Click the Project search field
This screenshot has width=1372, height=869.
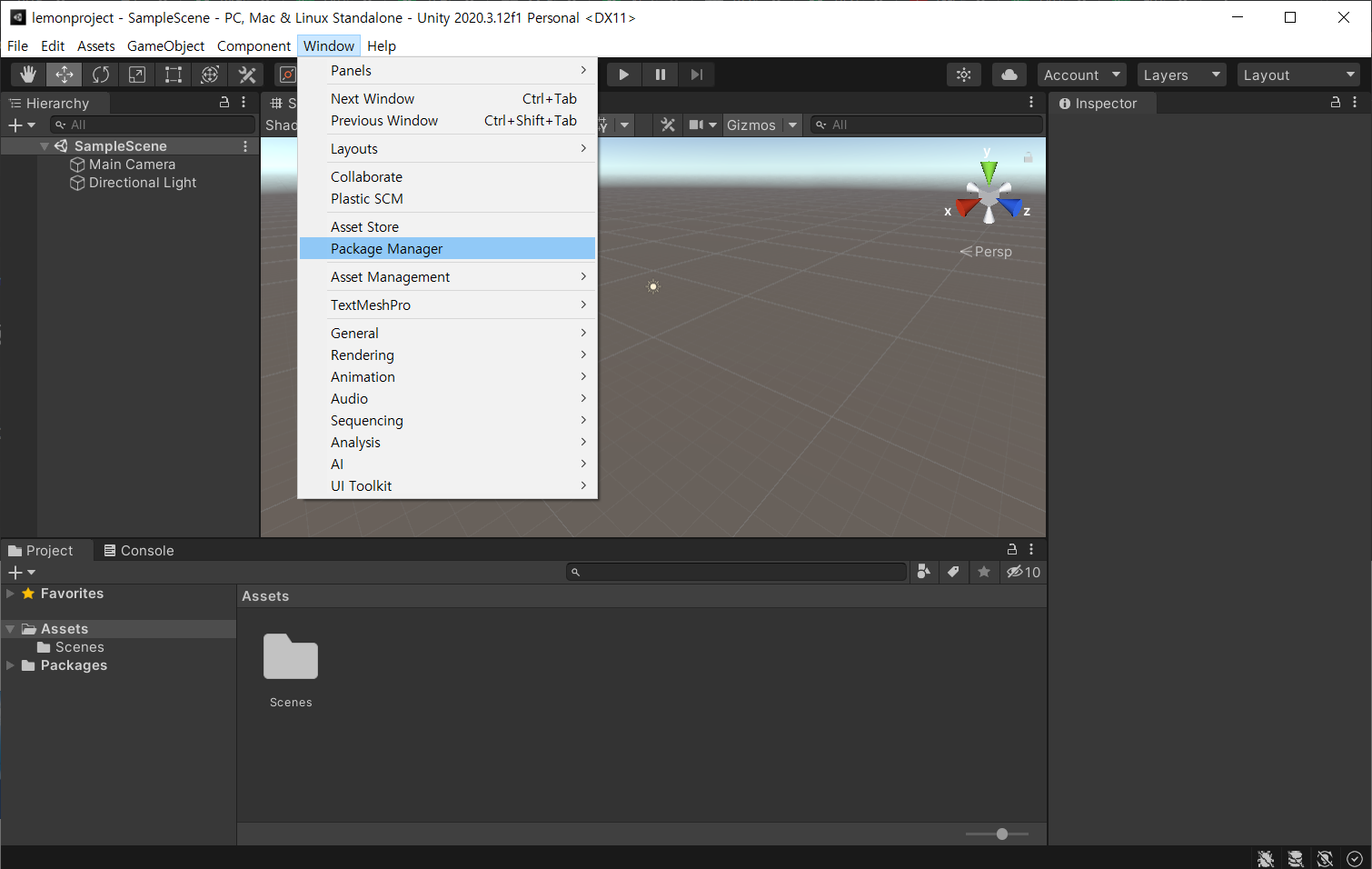pos(736,572)
